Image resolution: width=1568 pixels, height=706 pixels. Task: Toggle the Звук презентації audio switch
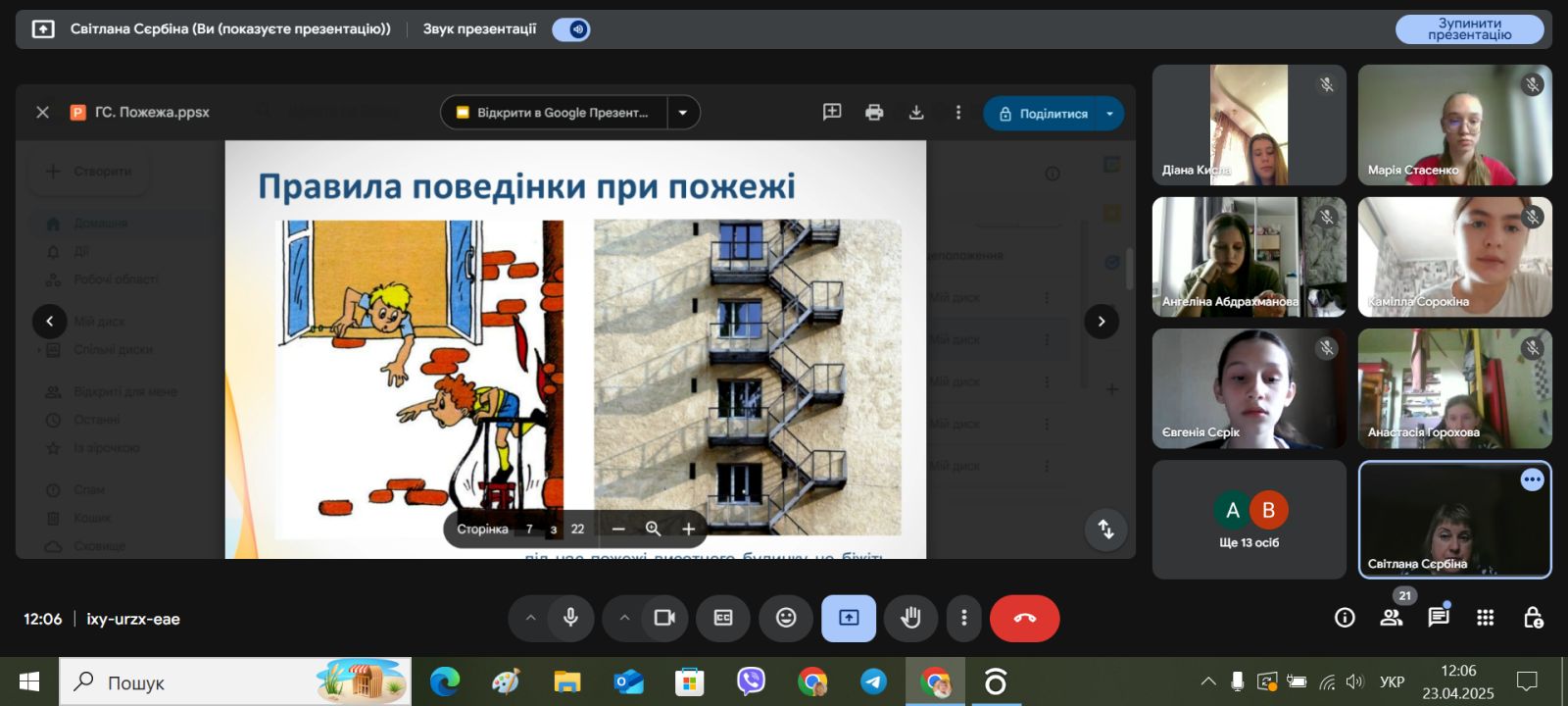click(571, 29)
